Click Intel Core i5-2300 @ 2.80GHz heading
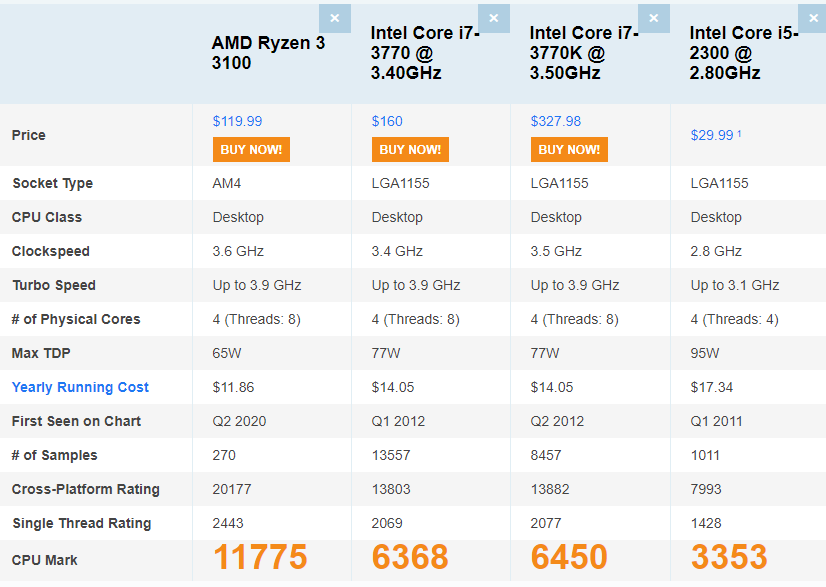 pyautogui.click(x=744, y=53)
